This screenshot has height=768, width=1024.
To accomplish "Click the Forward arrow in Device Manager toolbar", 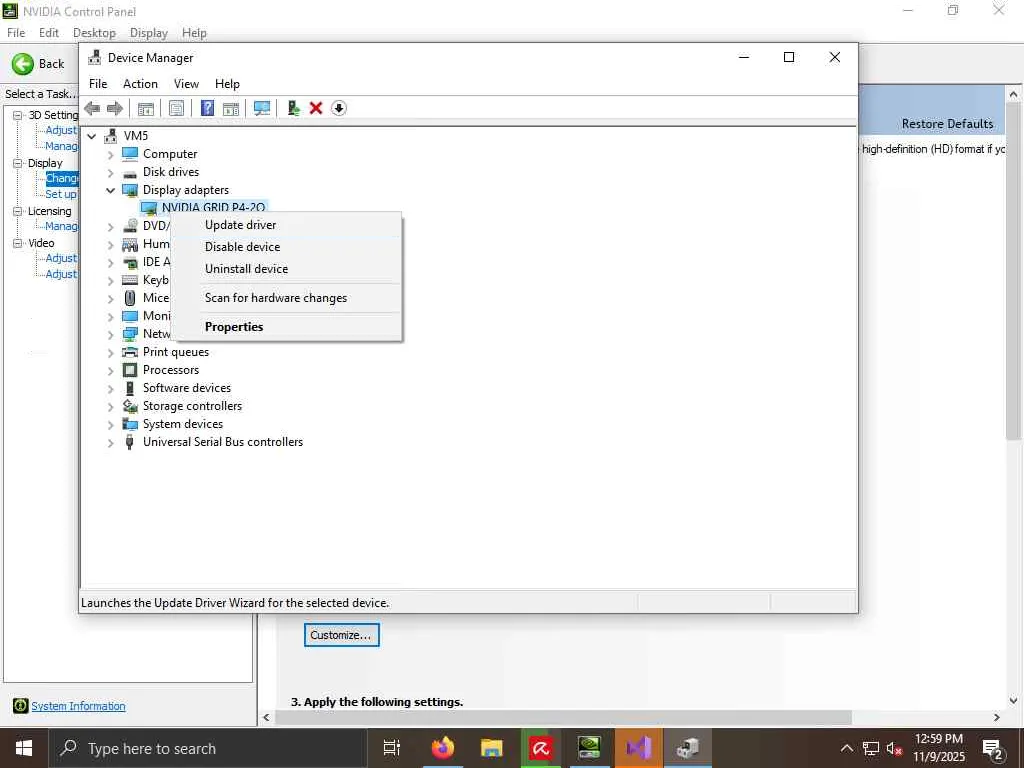I will 115,108.
